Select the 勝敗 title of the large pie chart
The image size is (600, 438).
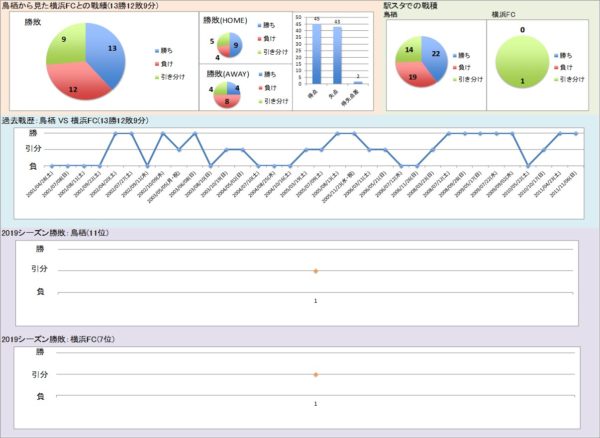tap(33, 22)
